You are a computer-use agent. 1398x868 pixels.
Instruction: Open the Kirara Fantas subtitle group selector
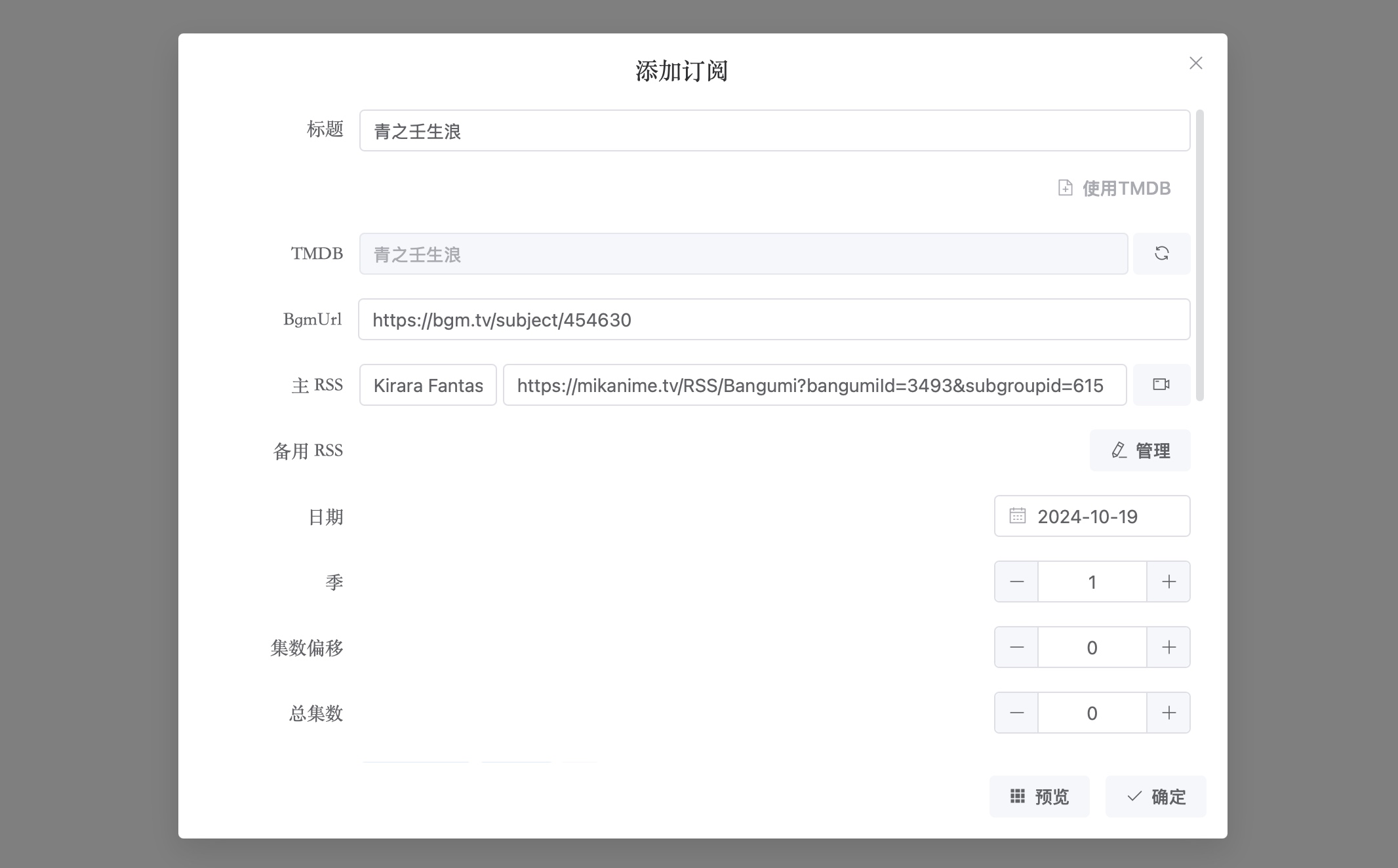tap(427, 385)
